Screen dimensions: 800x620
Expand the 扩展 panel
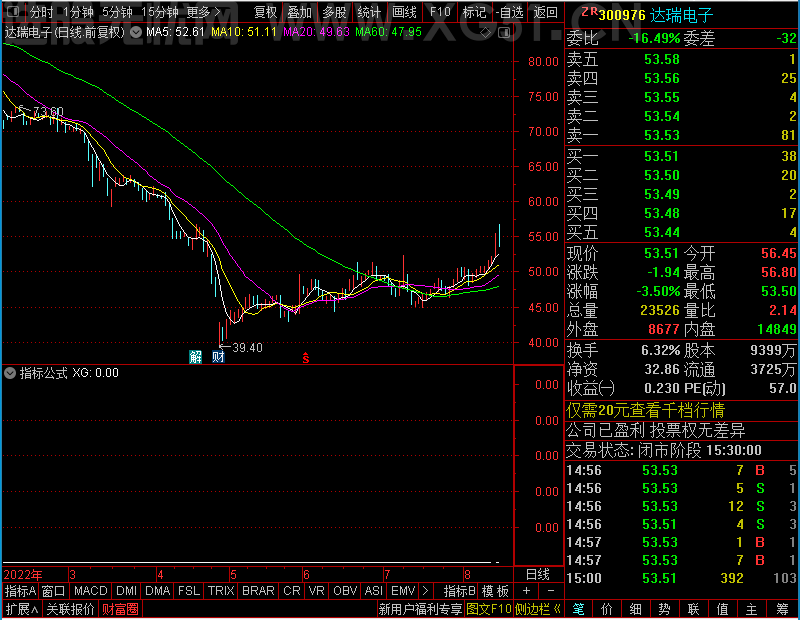point(22,609)
